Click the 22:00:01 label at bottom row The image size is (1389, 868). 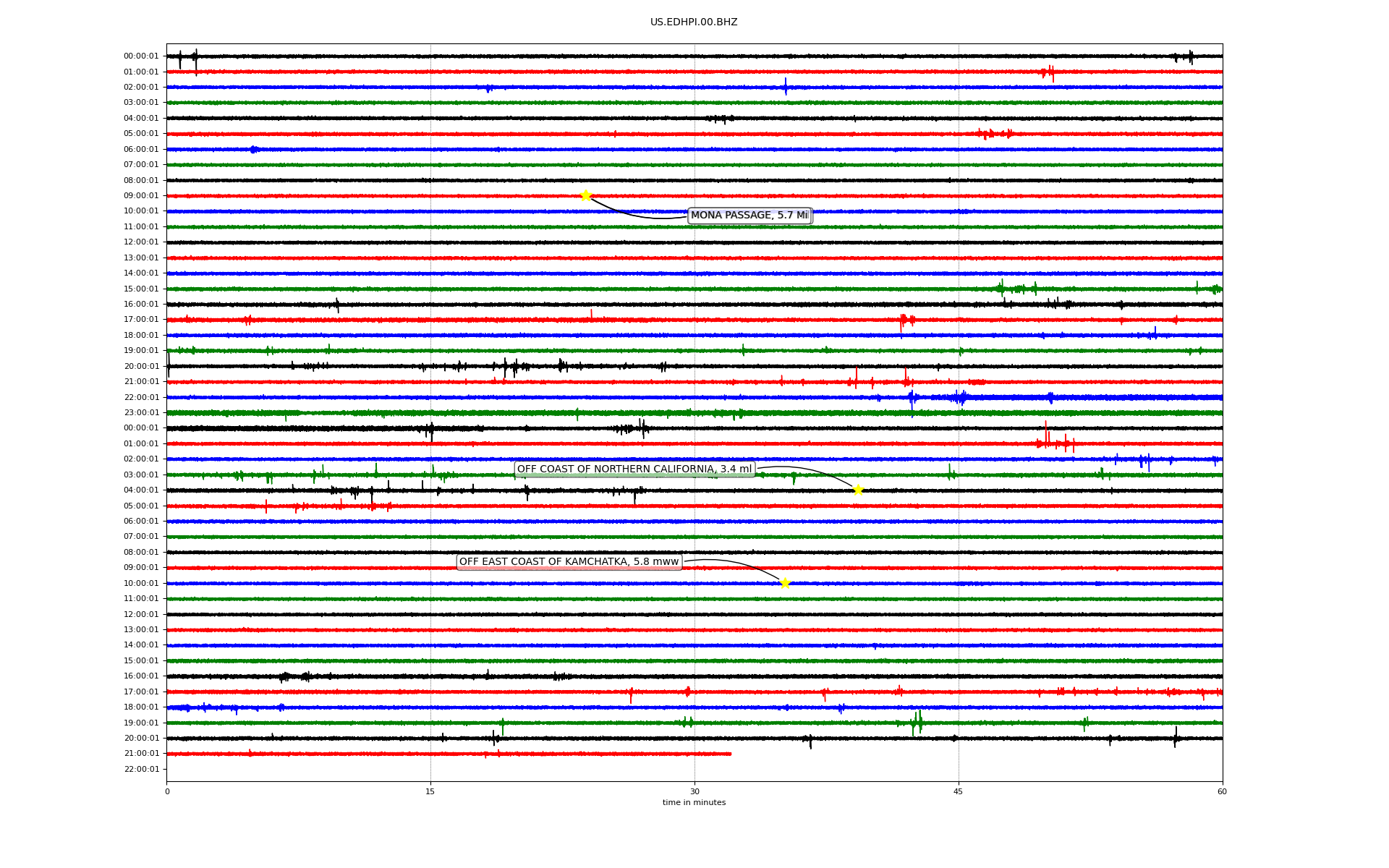[x=141, y=769]
